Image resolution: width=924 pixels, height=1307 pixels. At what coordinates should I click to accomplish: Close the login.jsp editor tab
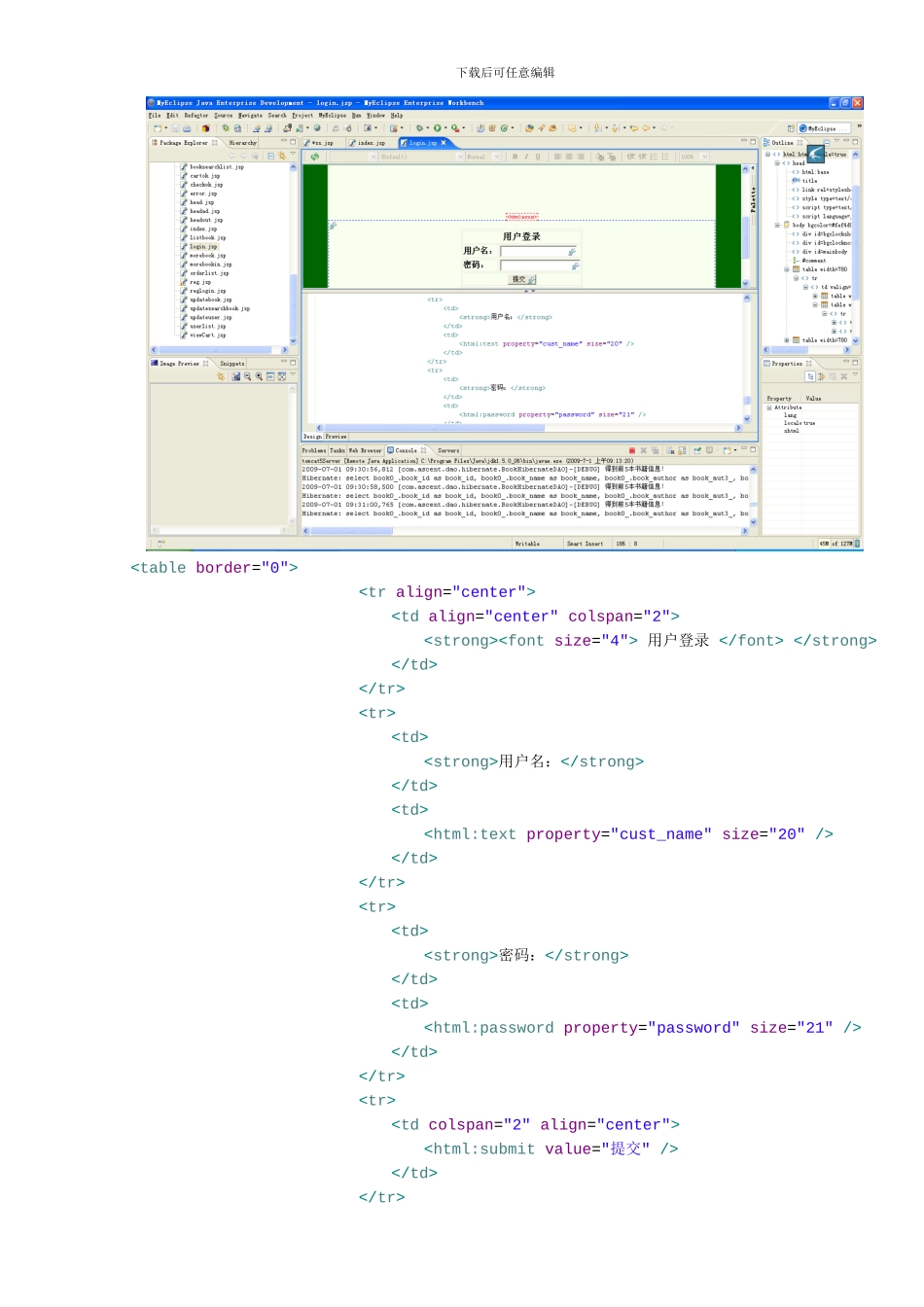click(444, 143)
